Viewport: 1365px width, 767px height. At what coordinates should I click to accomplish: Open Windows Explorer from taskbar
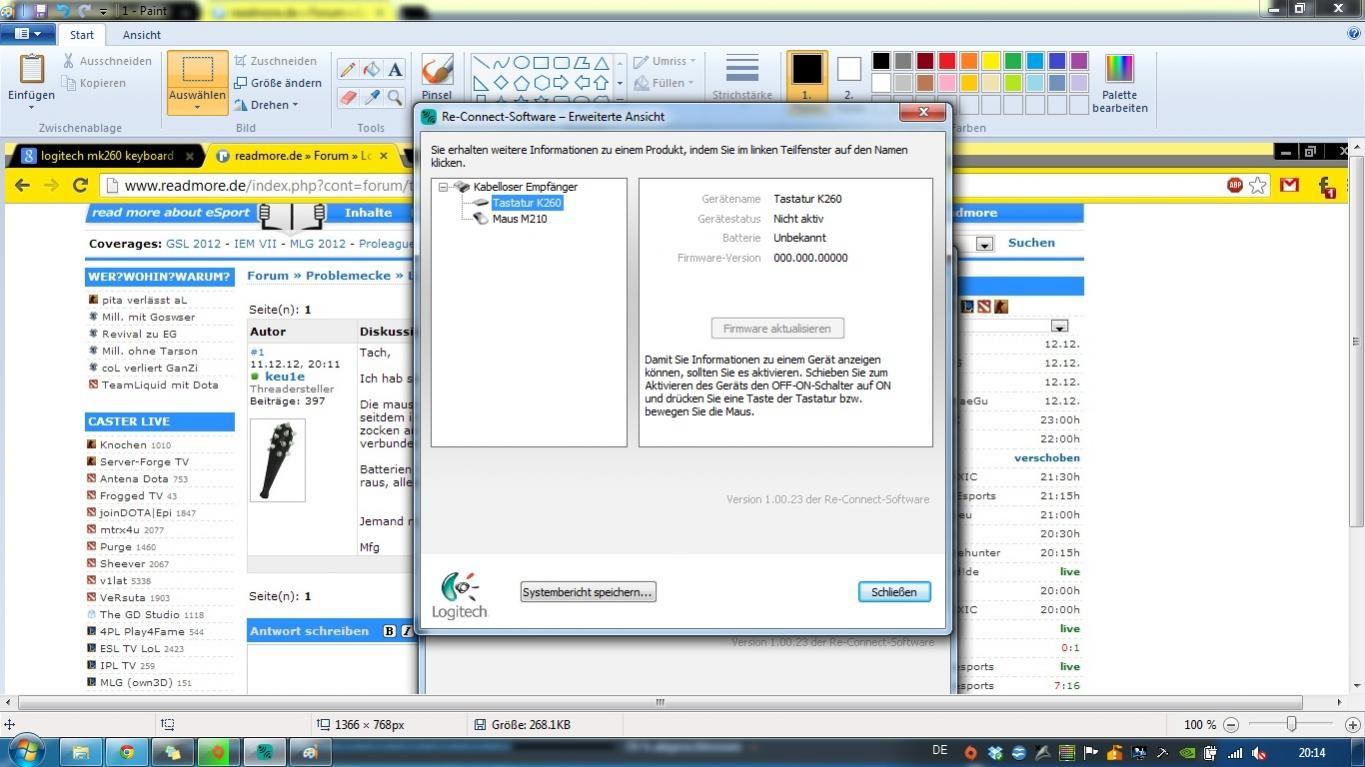81,752
